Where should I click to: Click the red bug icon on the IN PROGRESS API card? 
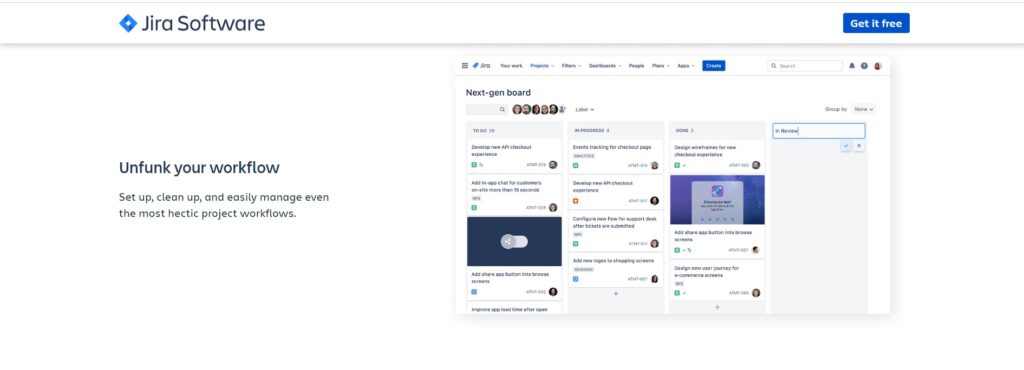pyautogui.click(x=575, y=201)
